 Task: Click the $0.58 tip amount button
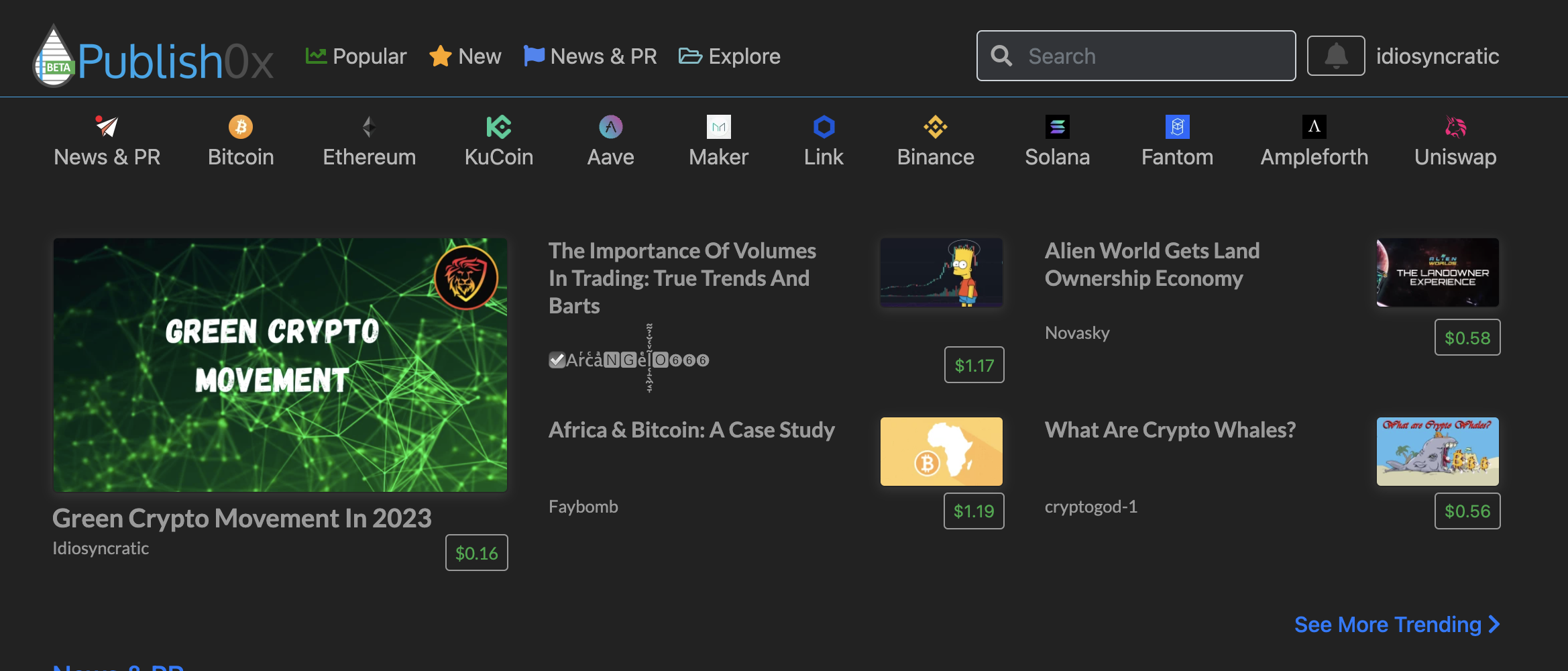(x=1467, y=338)
